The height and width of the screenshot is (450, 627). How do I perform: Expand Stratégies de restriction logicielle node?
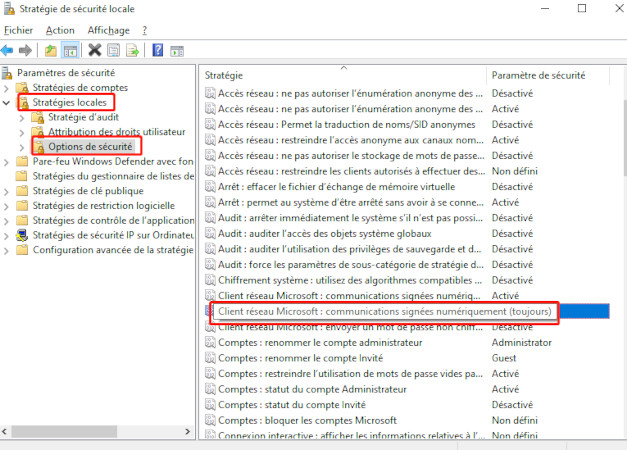(6, 206)
